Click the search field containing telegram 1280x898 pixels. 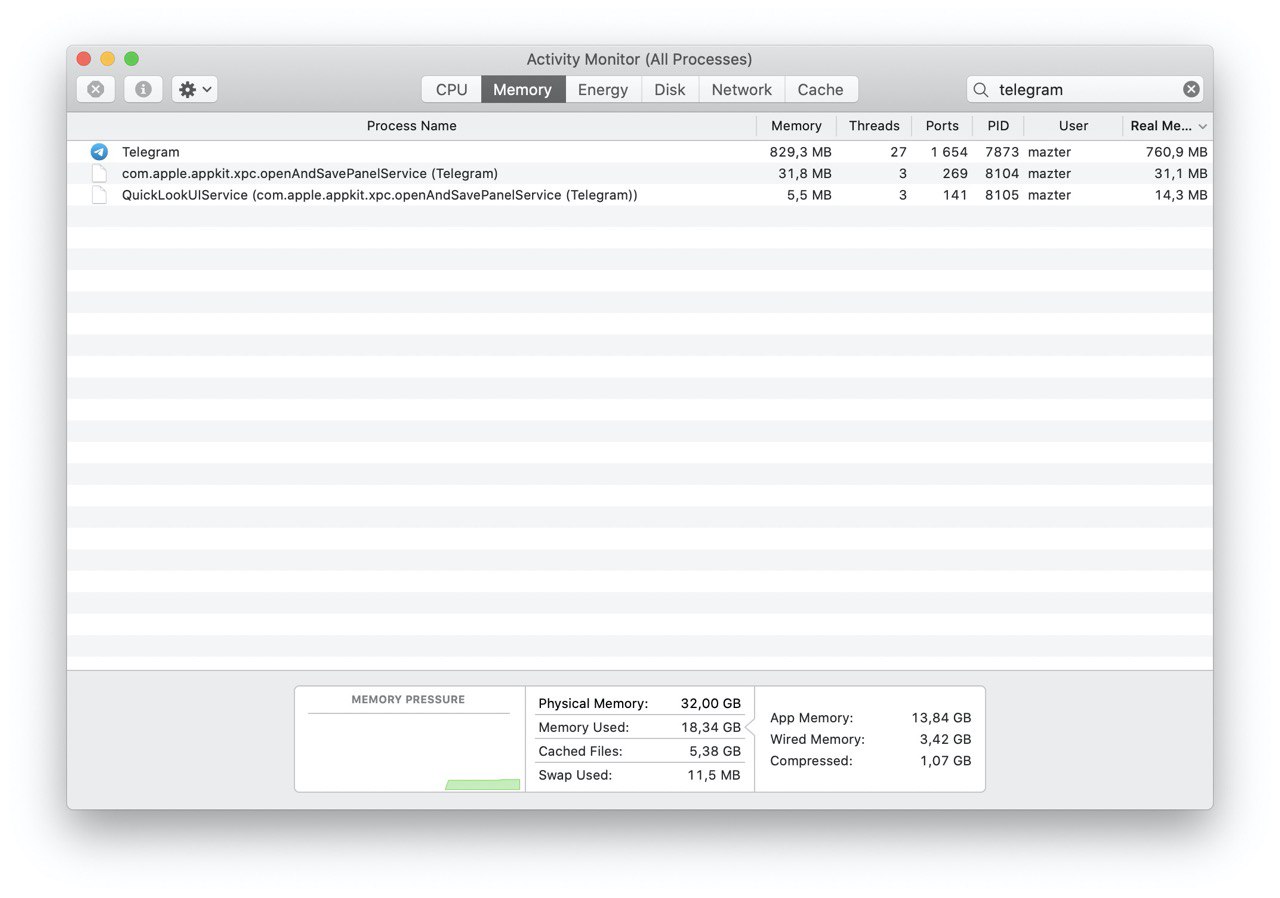(1085, 89)
